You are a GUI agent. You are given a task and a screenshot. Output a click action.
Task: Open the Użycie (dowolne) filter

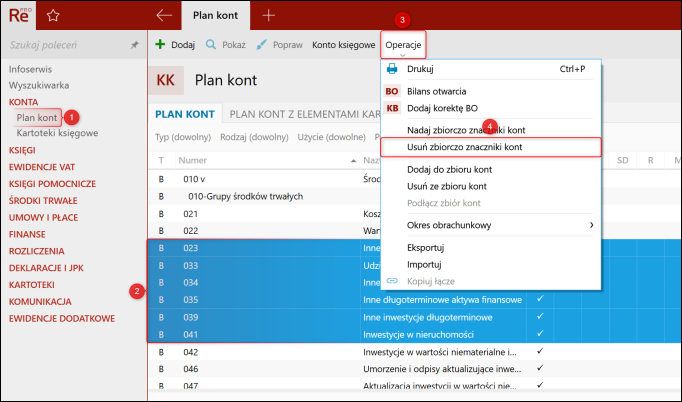(331, 137)
